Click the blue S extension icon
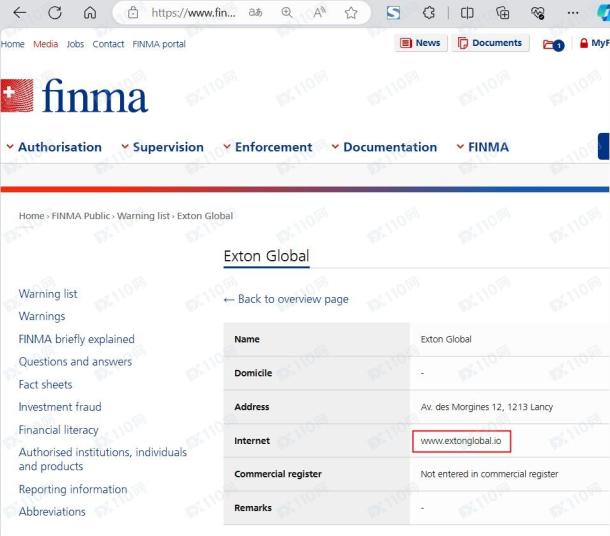The width and height of the screenshot is (610, 536). coord(393,13)
